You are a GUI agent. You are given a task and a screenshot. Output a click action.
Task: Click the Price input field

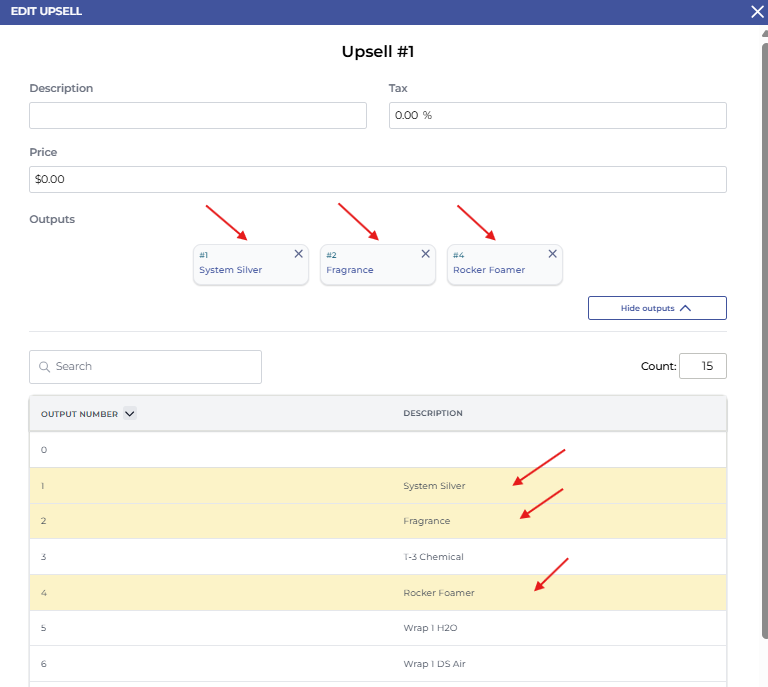point(378,180)
